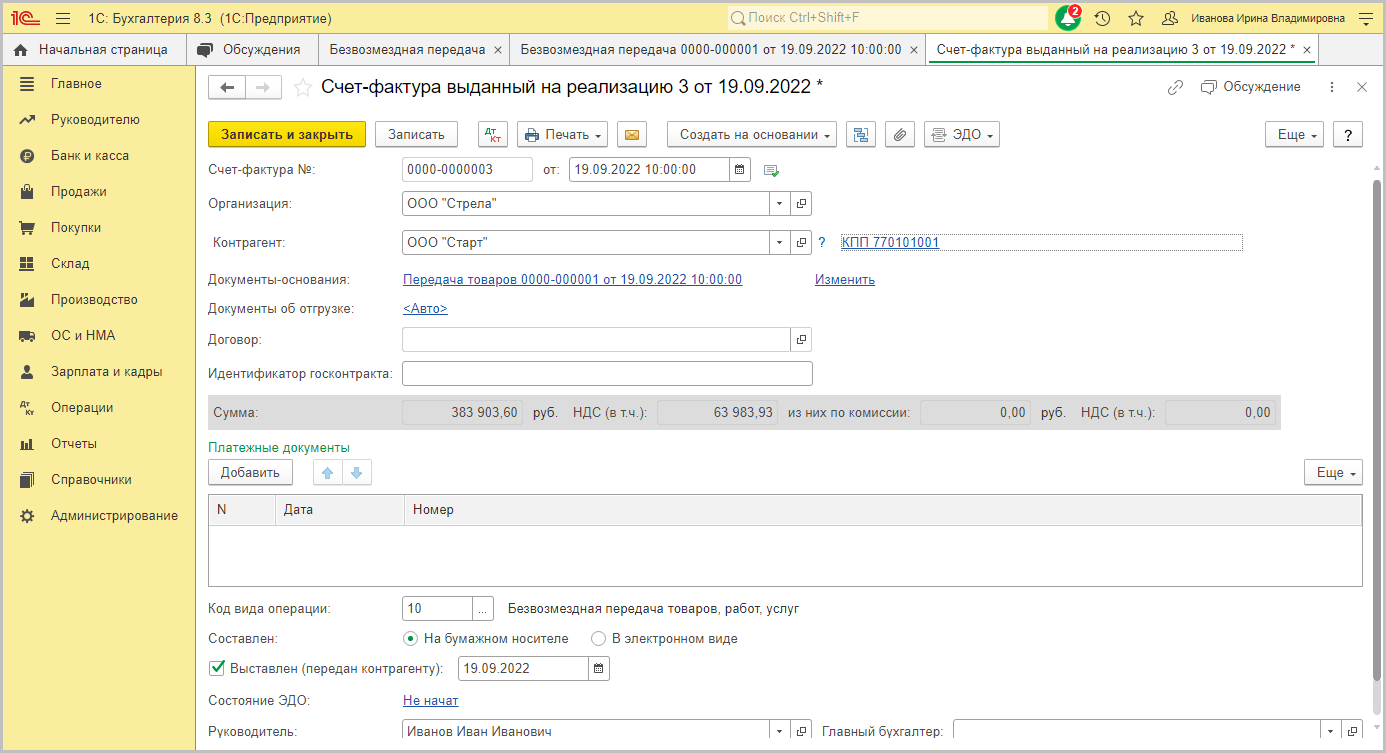Click question mark hint next to Контрагент
Viewport: 1386px width, 753px height.
pyautogui.click(x=822, y=243)
